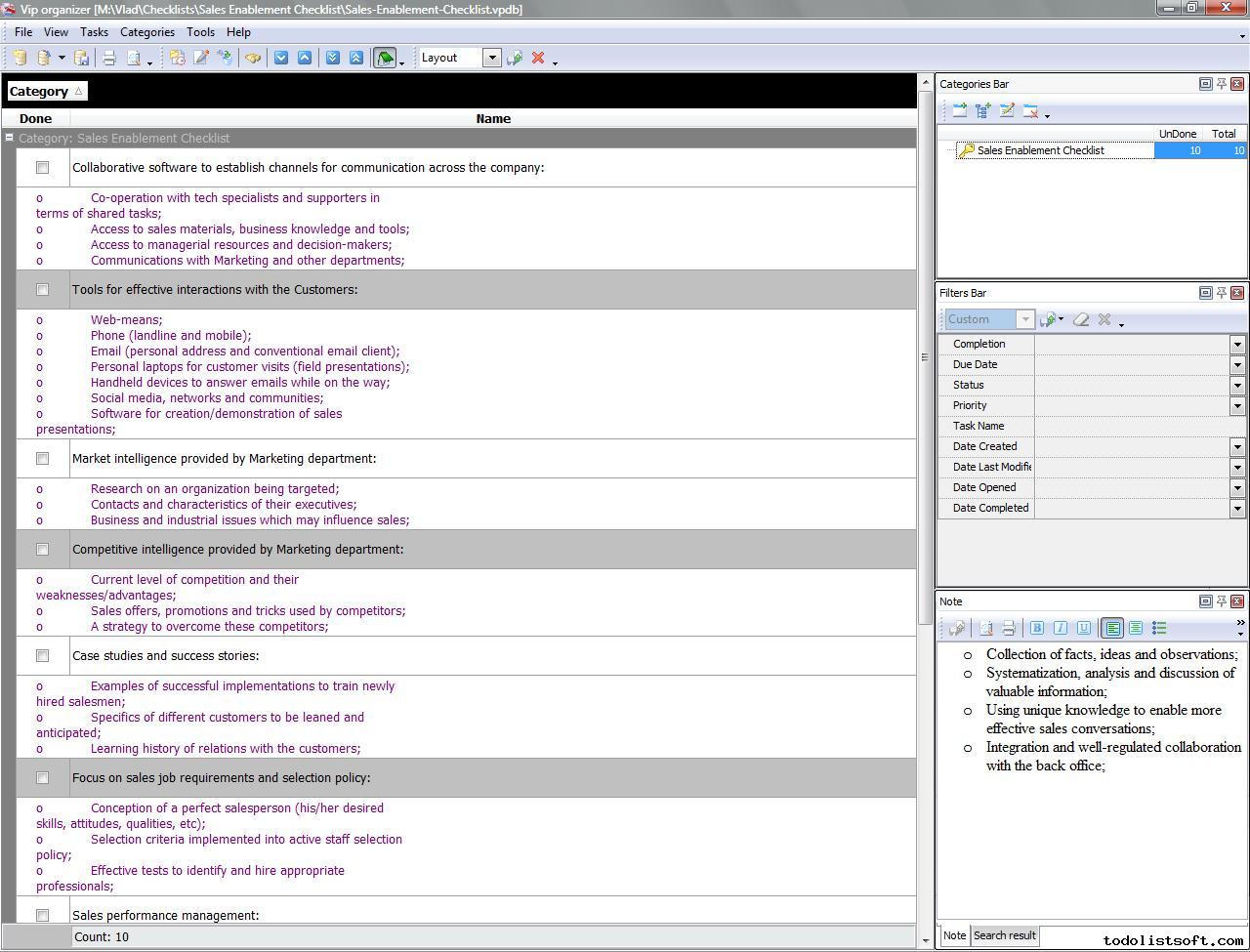Tick the checkbox for Market intelligence task
Viewport: 1250px width, 952px height.
(x=42, y=459)
